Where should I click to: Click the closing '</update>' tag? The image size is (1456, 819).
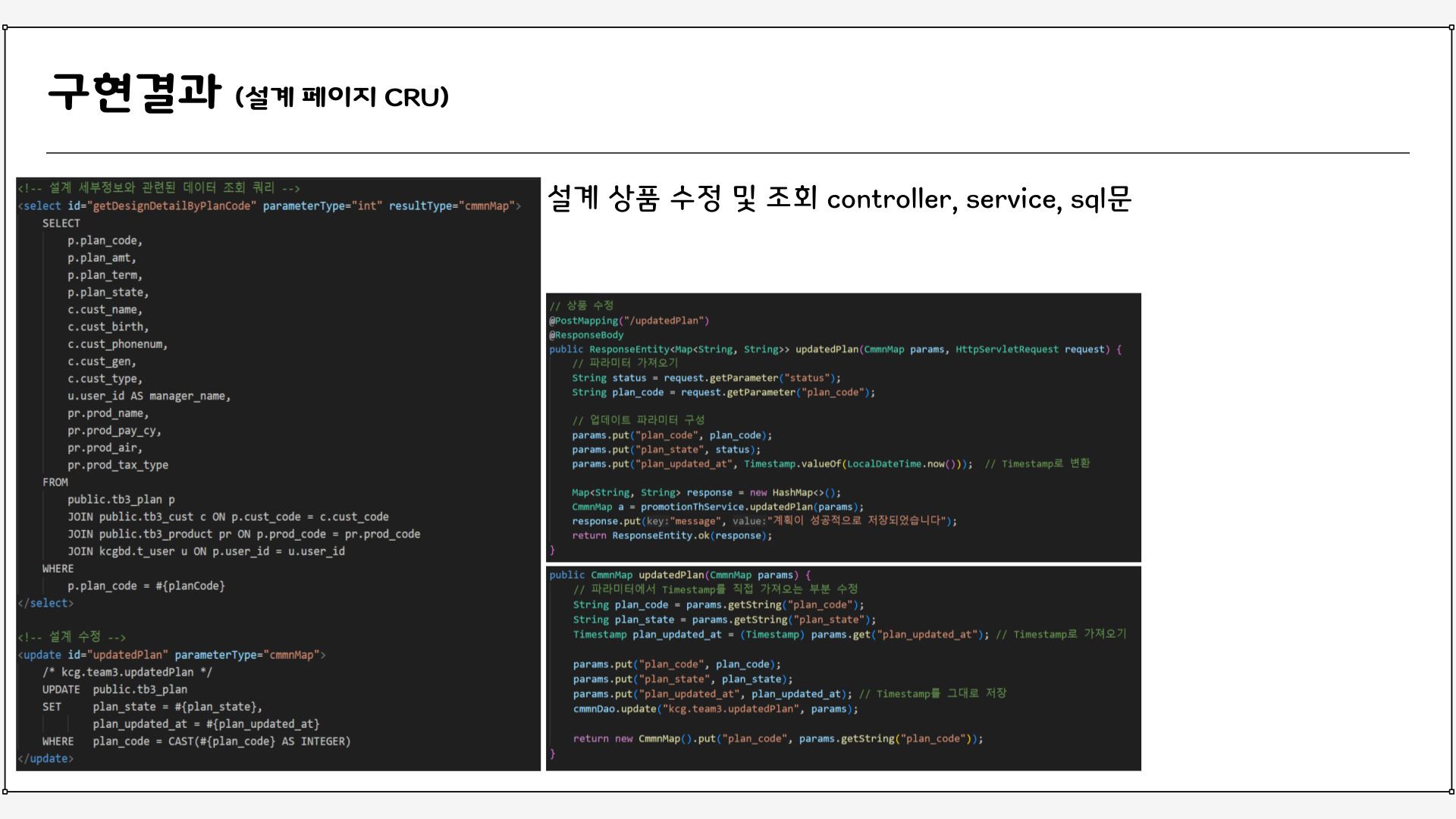45,758
